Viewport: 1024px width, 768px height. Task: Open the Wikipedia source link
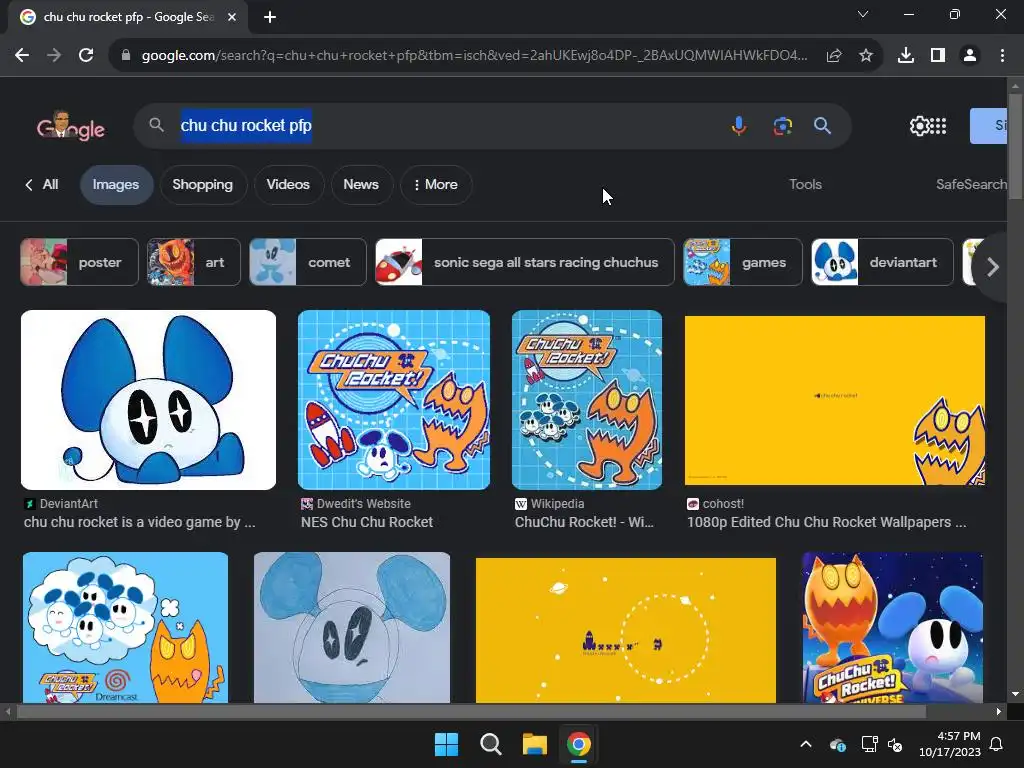pos(550,504)
